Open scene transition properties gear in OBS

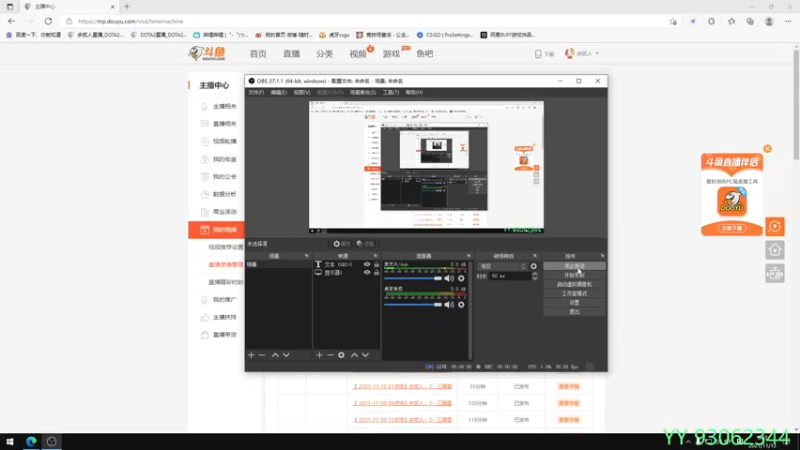[534, 266]
